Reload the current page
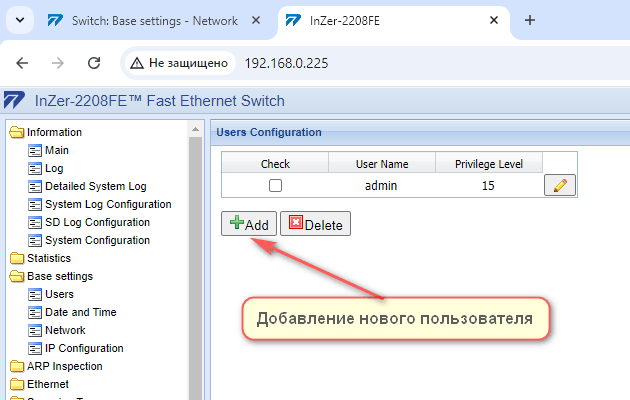Image resolution: width=630 pixels, height=400 pixels. pyautogui.click(x=94, y=63)
